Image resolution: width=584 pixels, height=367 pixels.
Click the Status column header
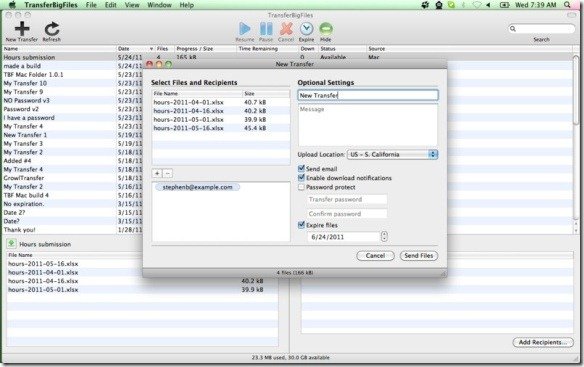342,49
